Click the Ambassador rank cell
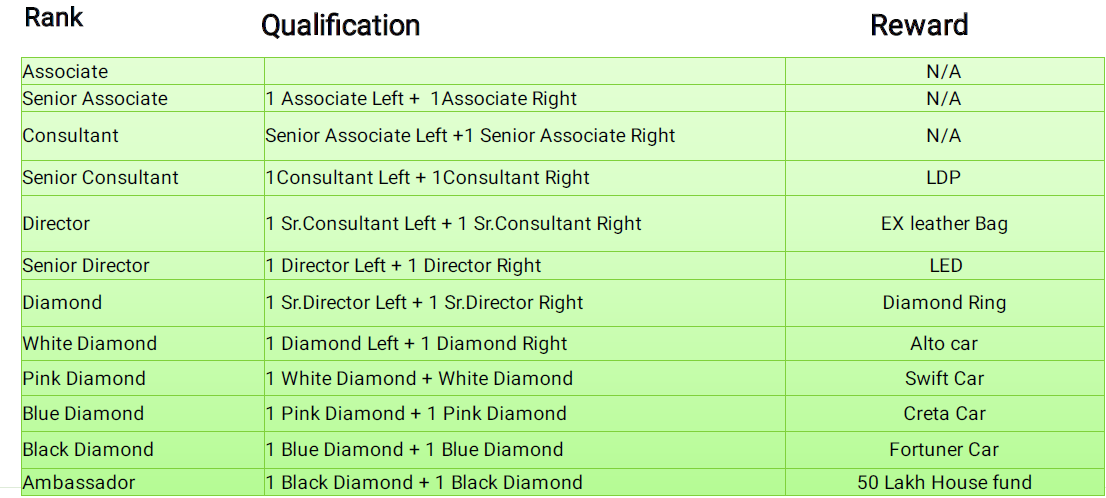The height and width of the screenshot is (498, 1106). pos(79,483)
